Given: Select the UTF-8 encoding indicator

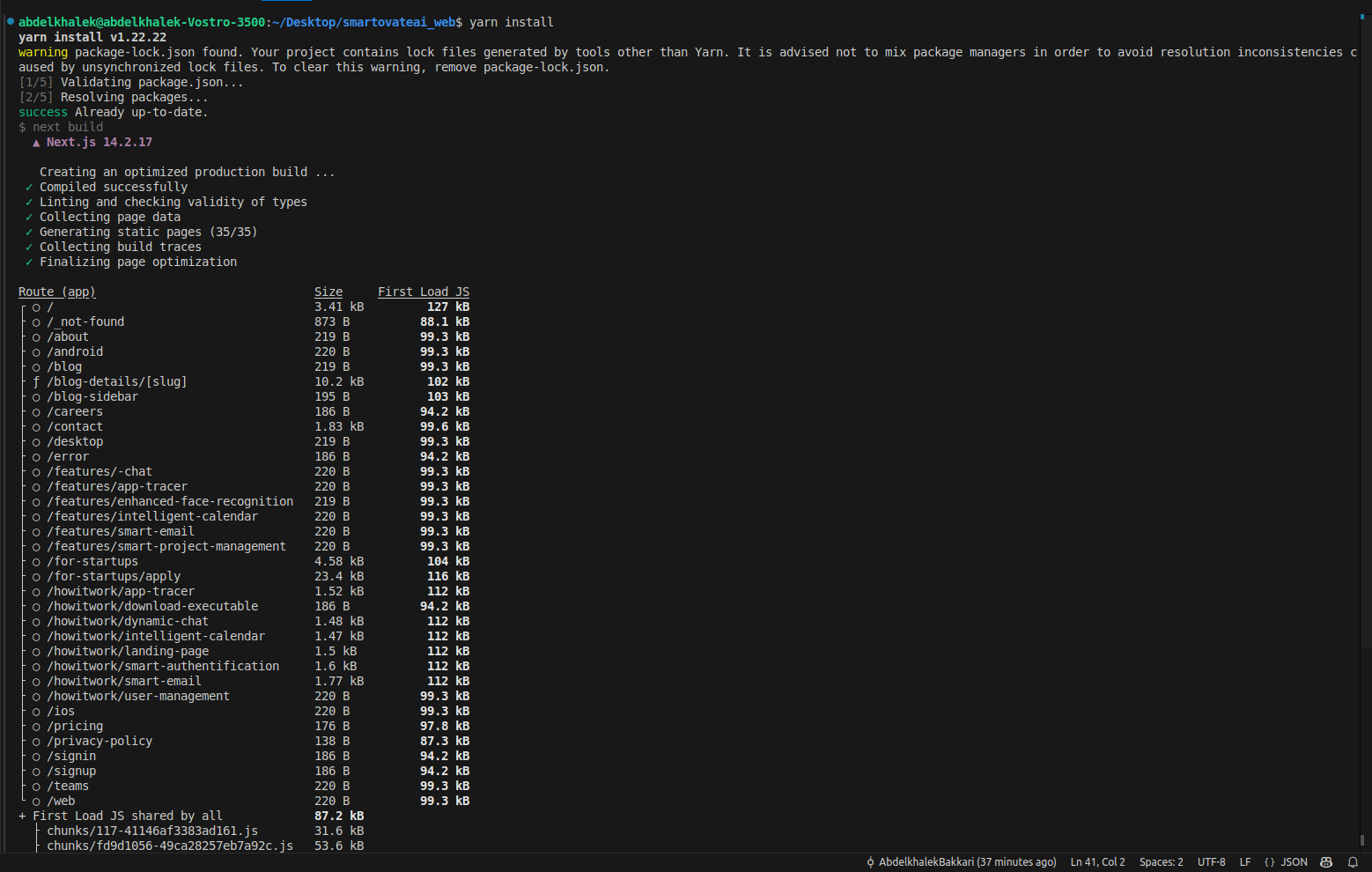Looking at the screenshot, I should [x=1211, y=862].
